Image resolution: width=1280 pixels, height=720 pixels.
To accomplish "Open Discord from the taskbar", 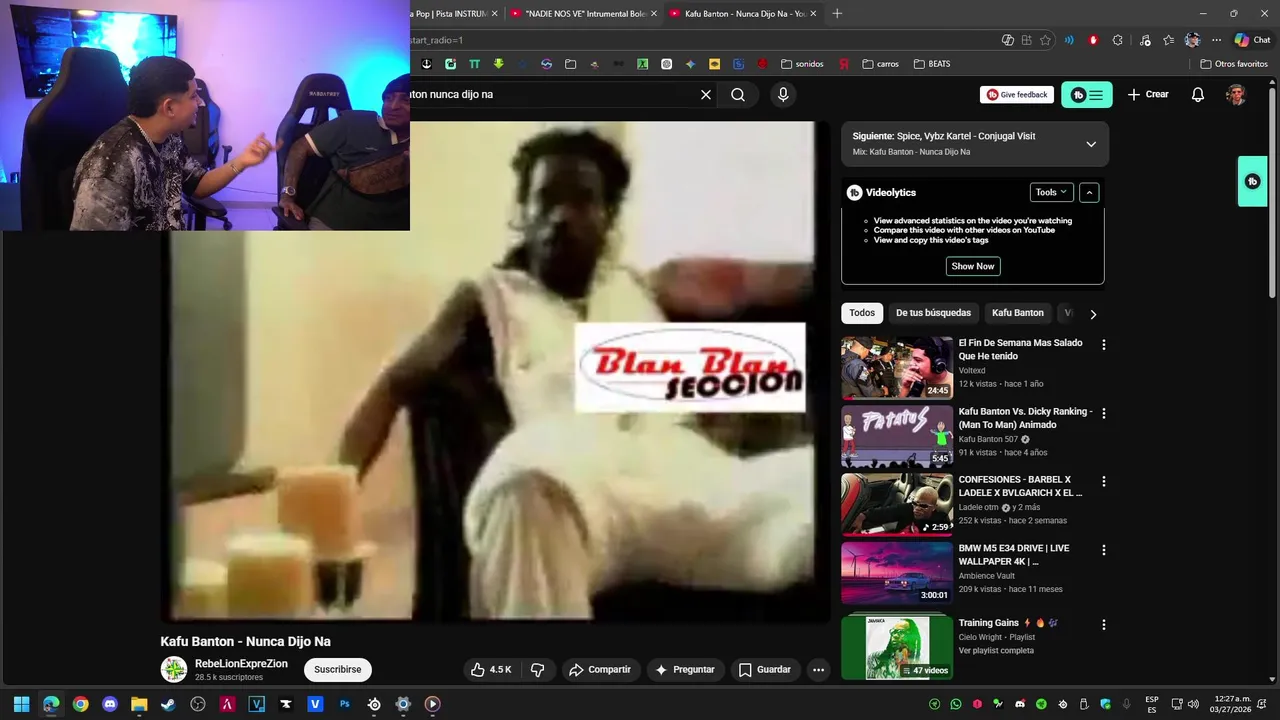I will [x=110, y=704].
